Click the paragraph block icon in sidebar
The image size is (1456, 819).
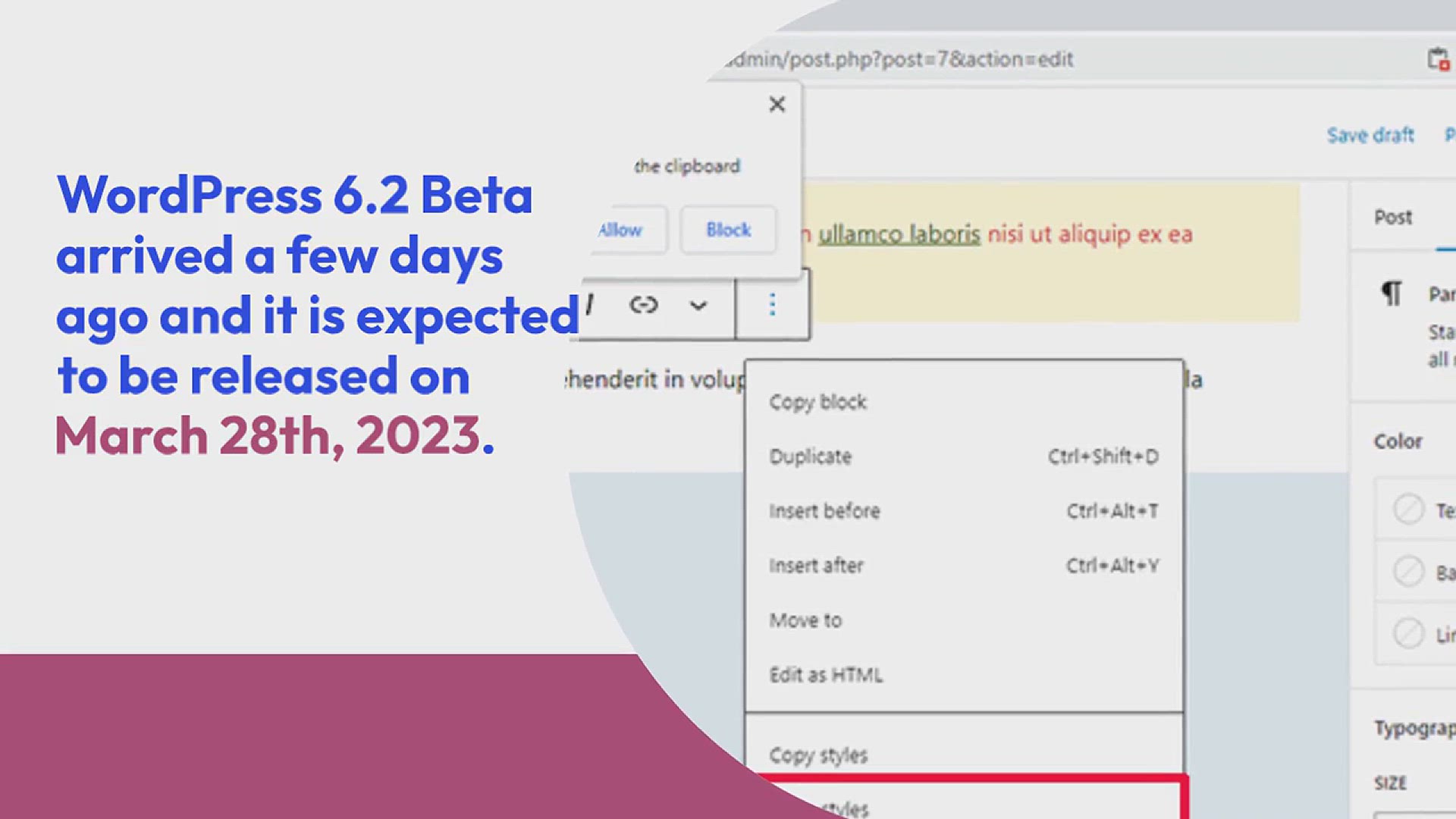1392,293
